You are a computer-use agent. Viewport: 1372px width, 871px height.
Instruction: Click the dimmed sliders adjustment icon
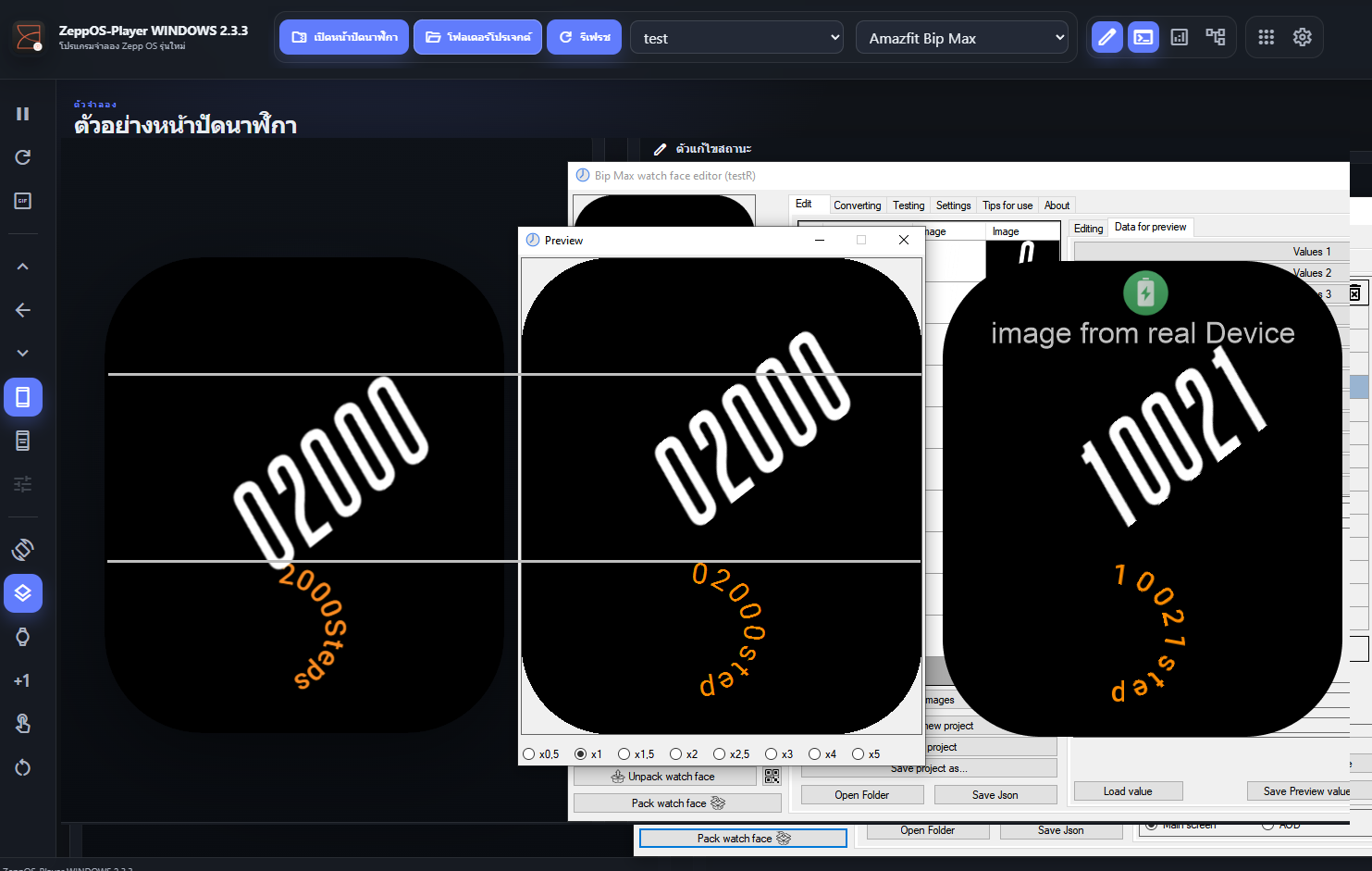coord(23,484)
